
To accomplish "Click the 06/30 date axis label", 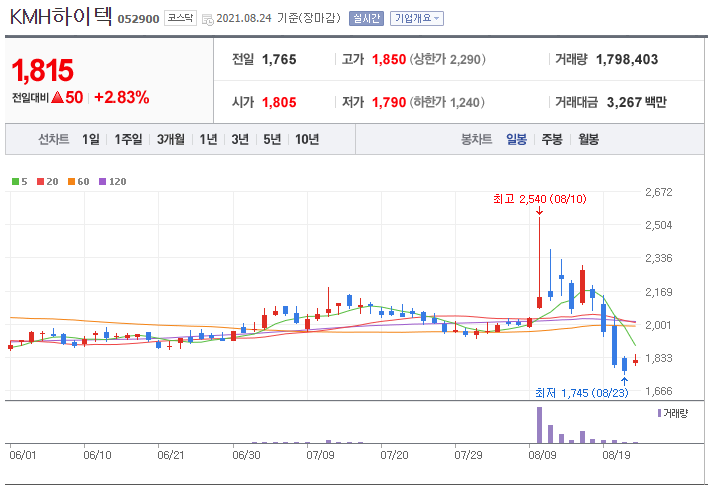I will [246, 455].
